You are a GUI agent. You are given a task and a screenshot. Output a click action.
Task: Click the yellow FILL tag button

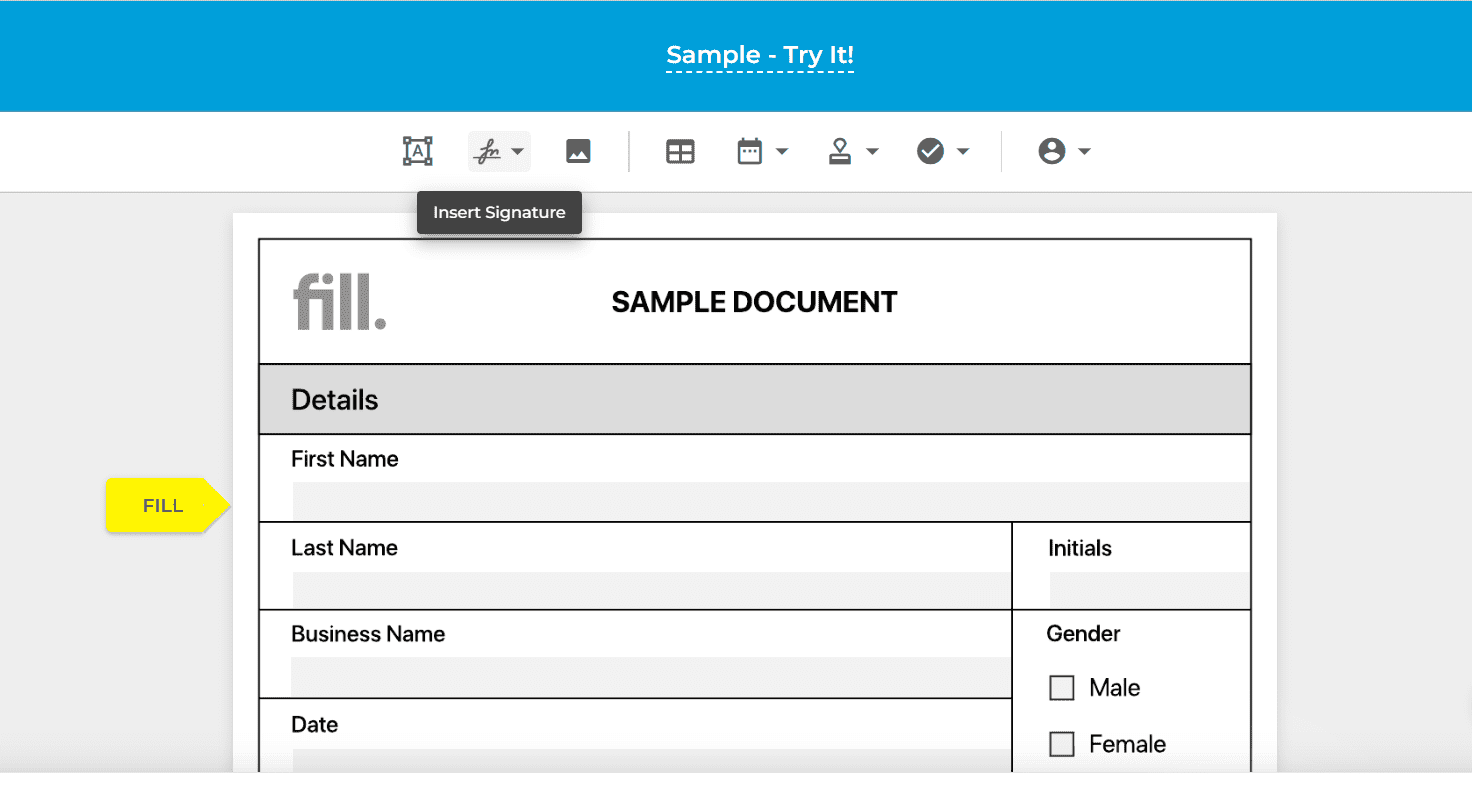tap(168, 505)
